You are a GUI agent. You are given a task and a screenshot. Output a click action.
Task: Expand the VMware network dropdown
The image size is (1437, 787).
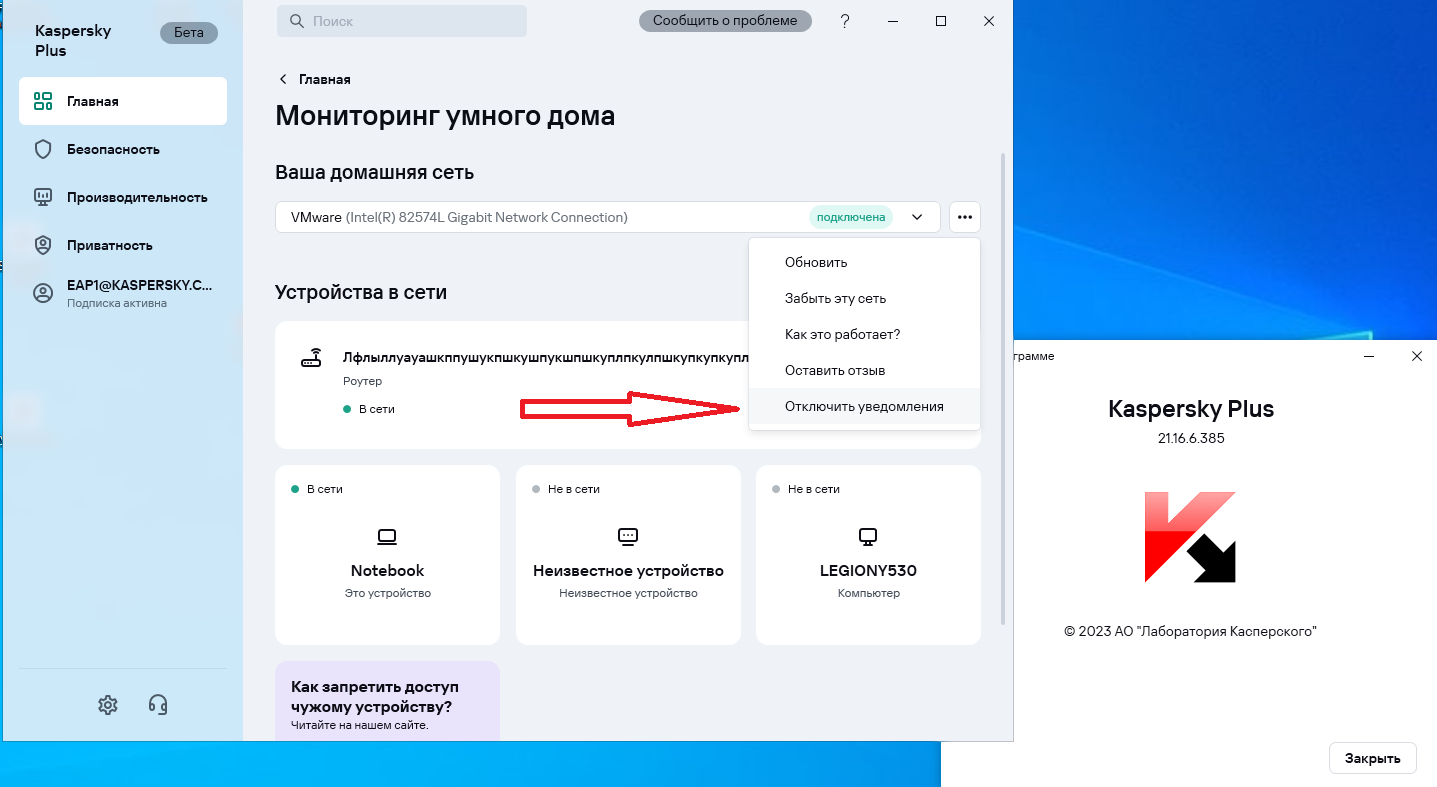point(608,217)
